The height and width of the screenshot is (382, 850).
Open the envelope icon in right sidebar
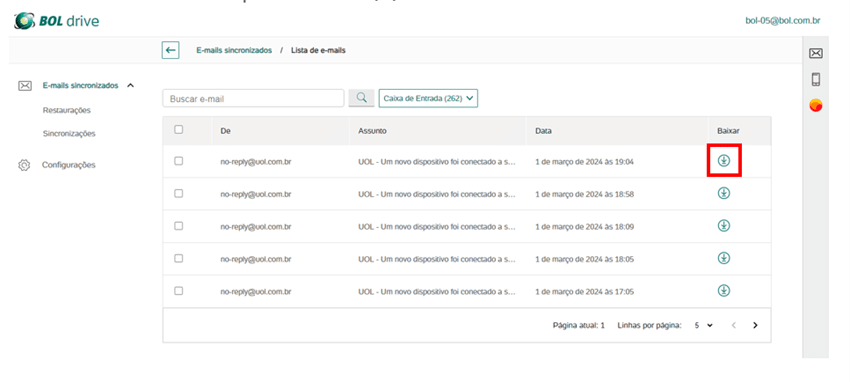point(815,53)
